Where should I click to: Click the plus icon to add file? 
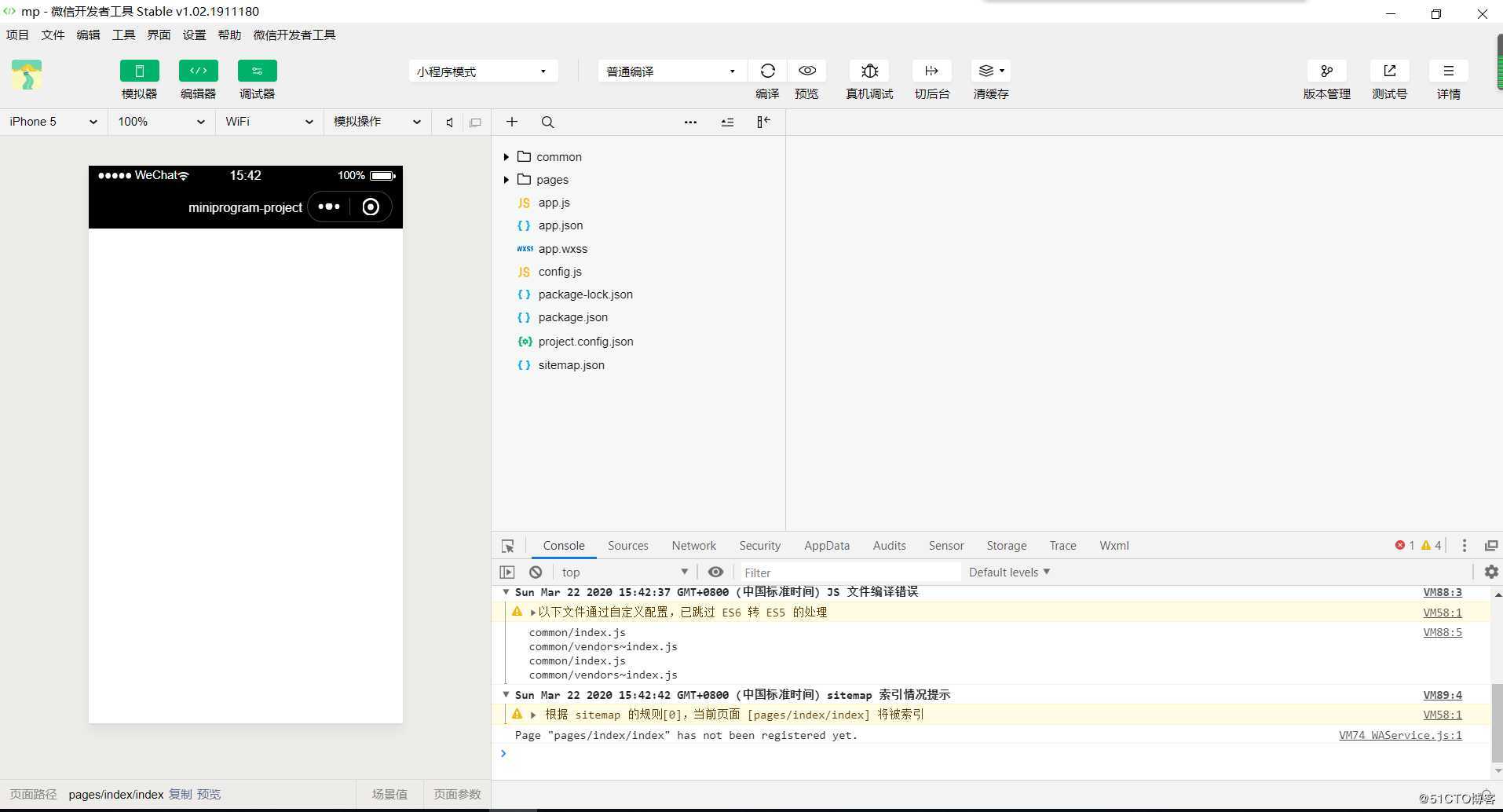512,122
